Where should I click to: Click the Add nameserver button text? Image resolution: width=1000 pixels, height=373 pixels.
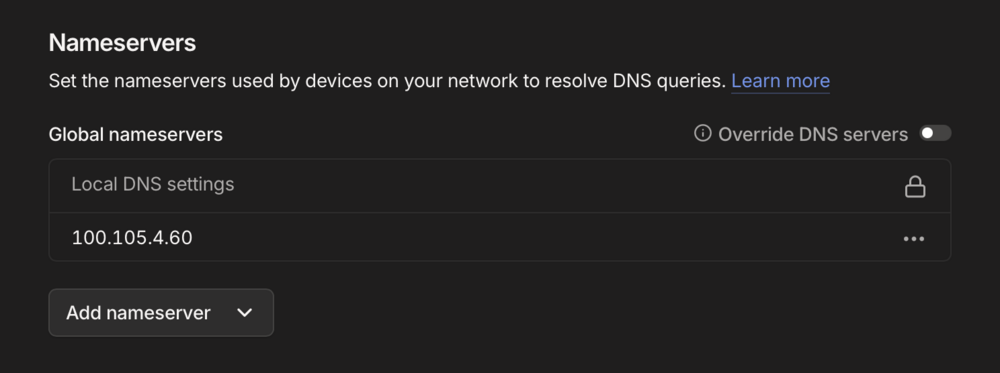pos(138,312)
